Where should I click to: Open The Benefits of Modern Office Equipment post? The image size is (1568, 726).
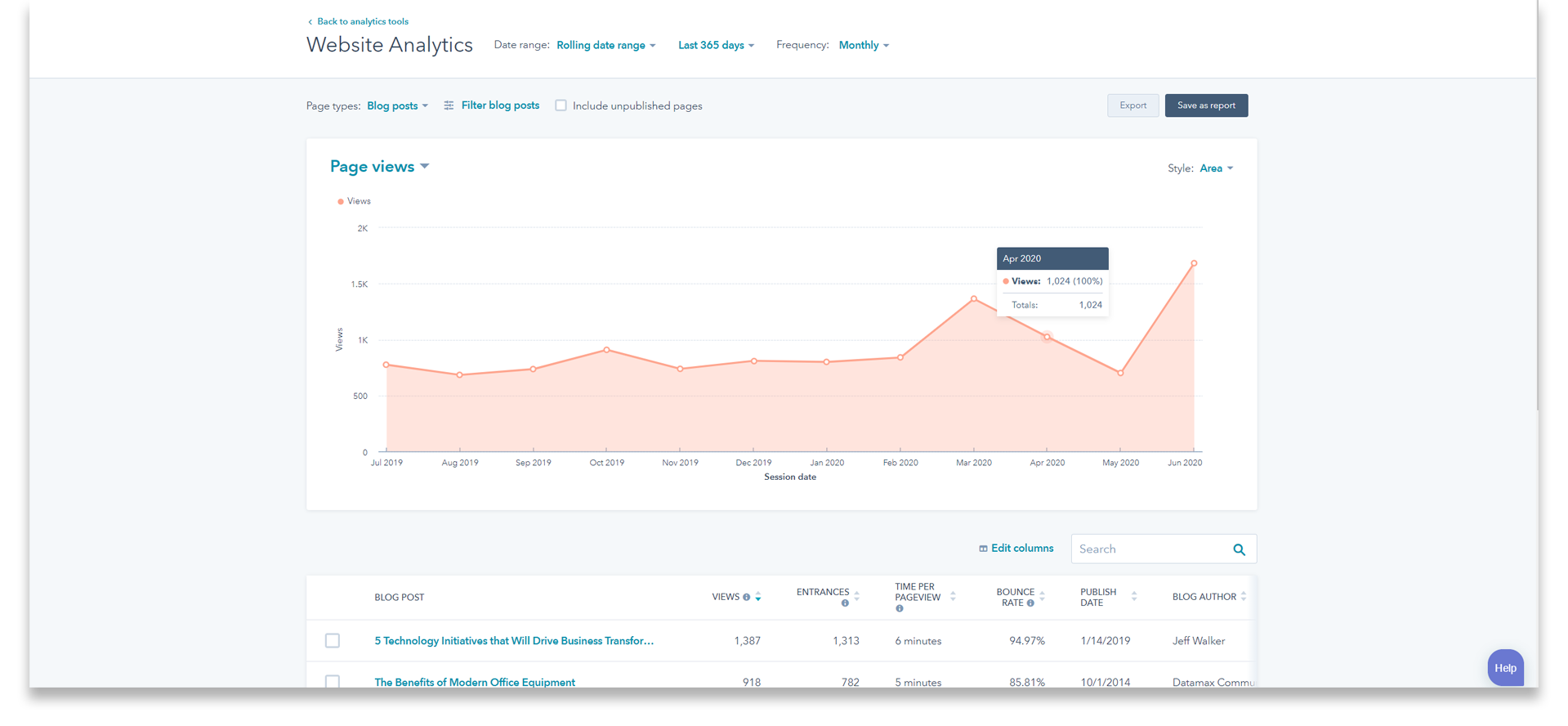pos(475,682)
